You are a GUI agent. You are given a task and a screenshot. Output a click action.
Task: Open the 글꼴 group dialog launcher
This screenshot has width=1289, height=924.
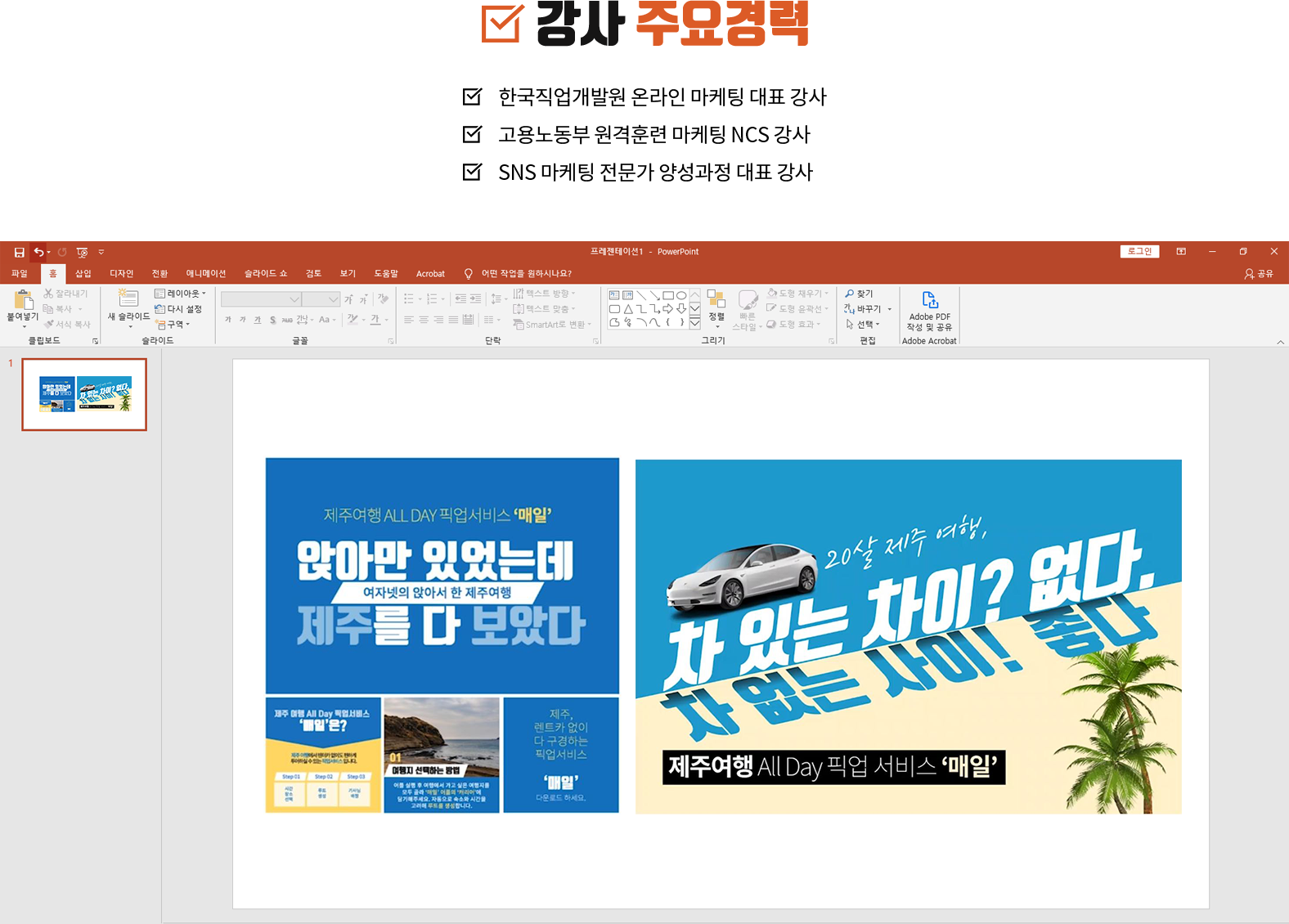tap(391, 341)
